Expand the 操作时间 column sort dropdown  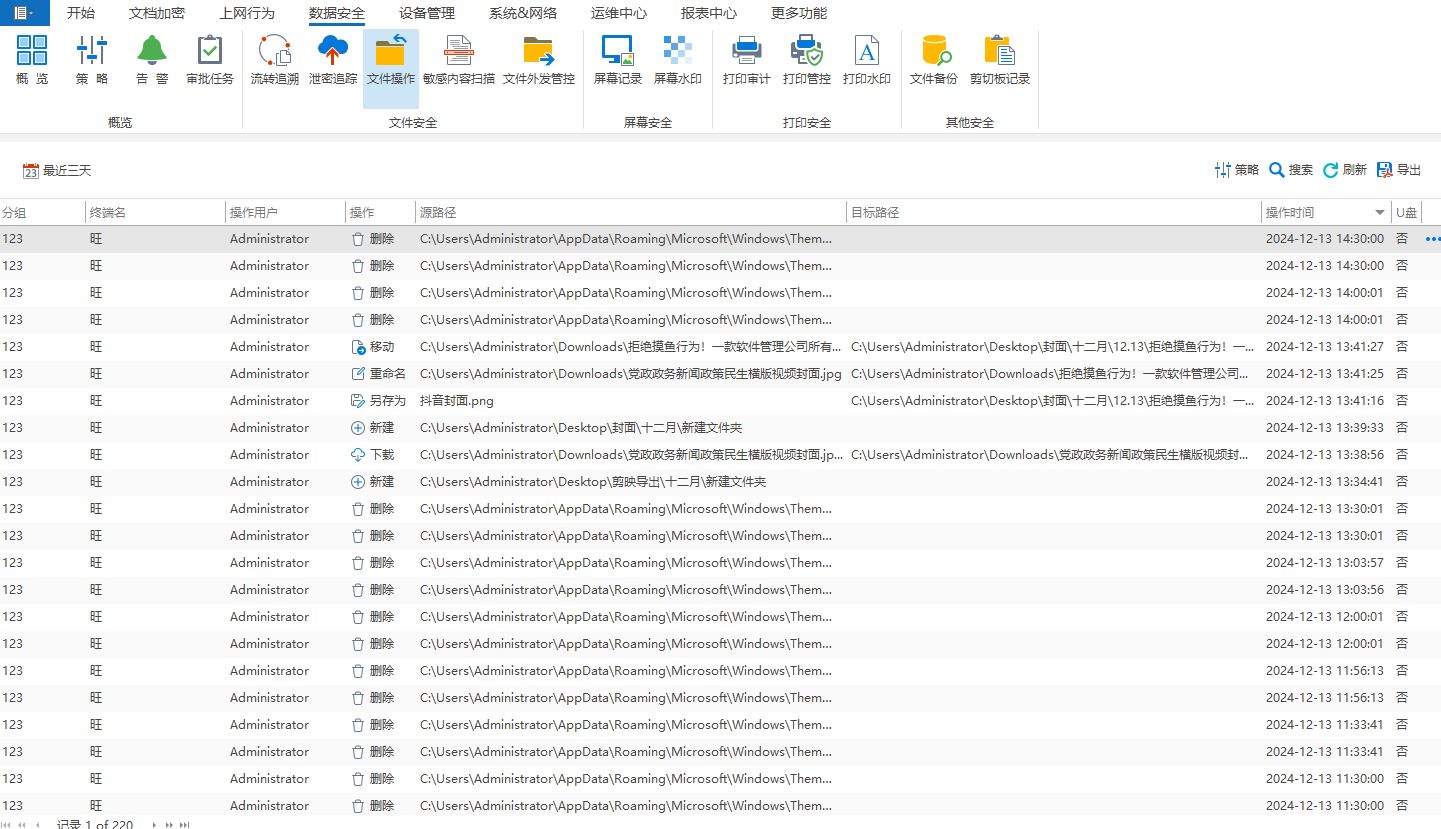click(1380, 213)
